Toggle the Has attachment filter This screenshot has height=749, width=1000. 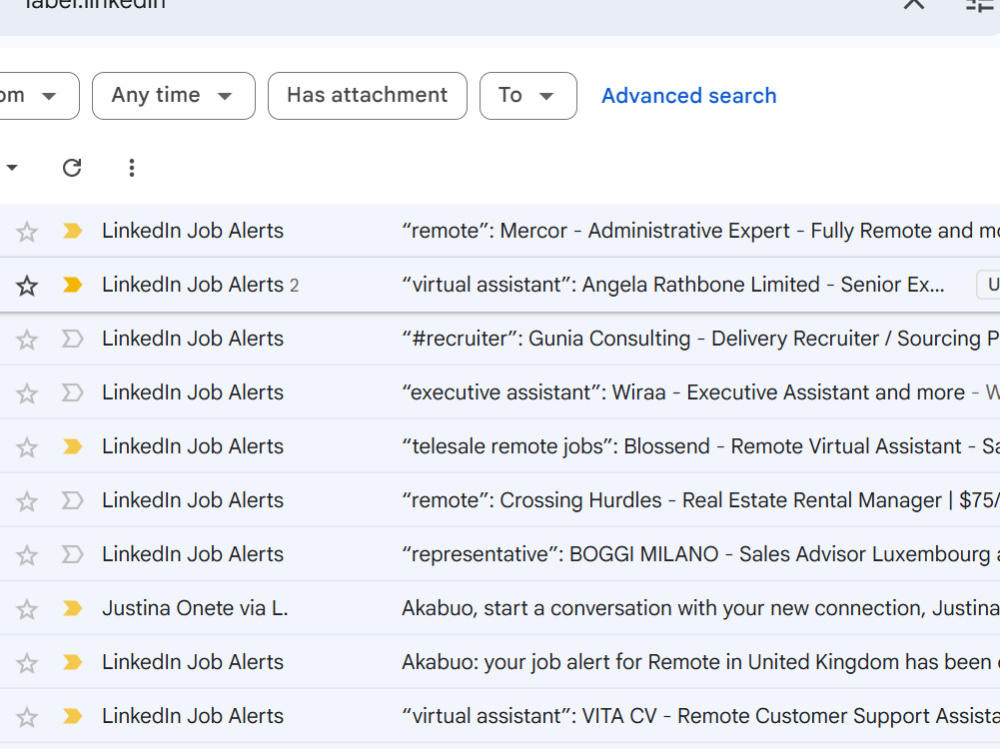(x=367, y=96)
